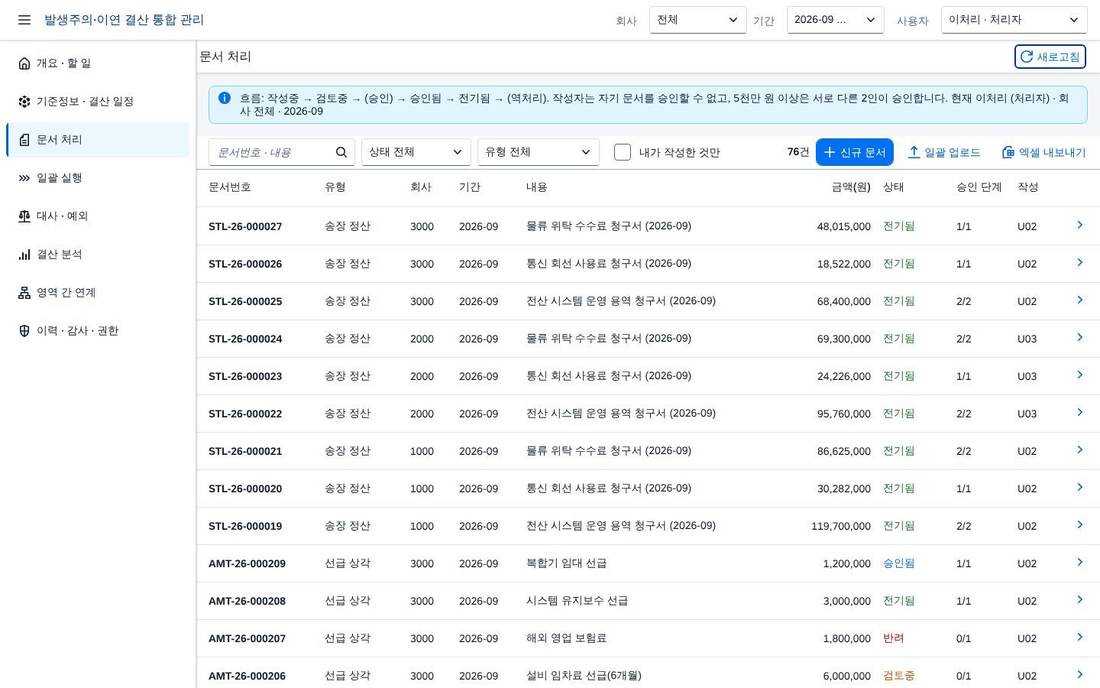The image size is (1100, 688).
Task: Go to 일괄 실행 in sidebar
Action: (x=98, y=178)
